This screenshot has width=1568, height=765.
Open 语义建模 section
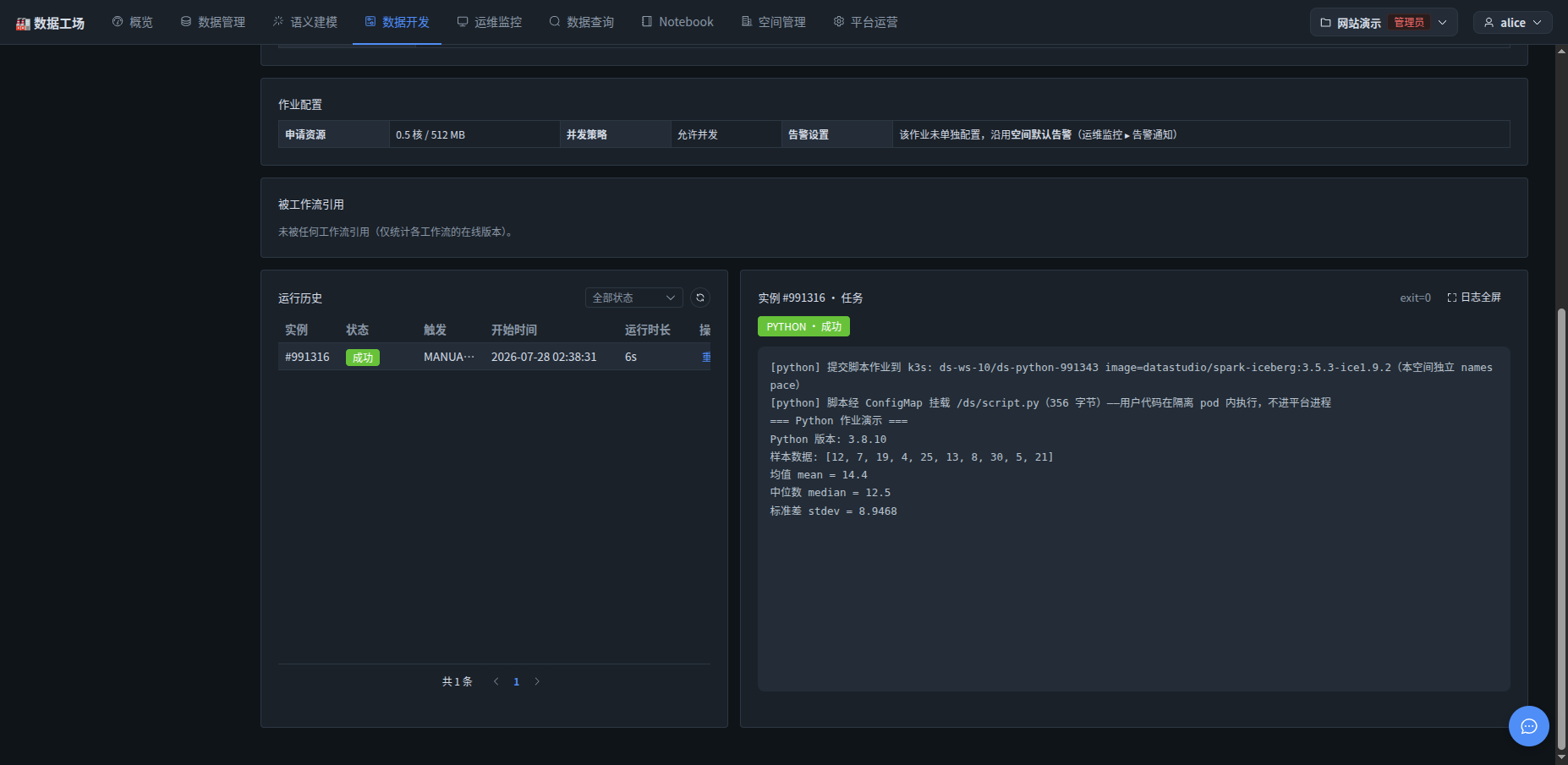click(305, 22)
